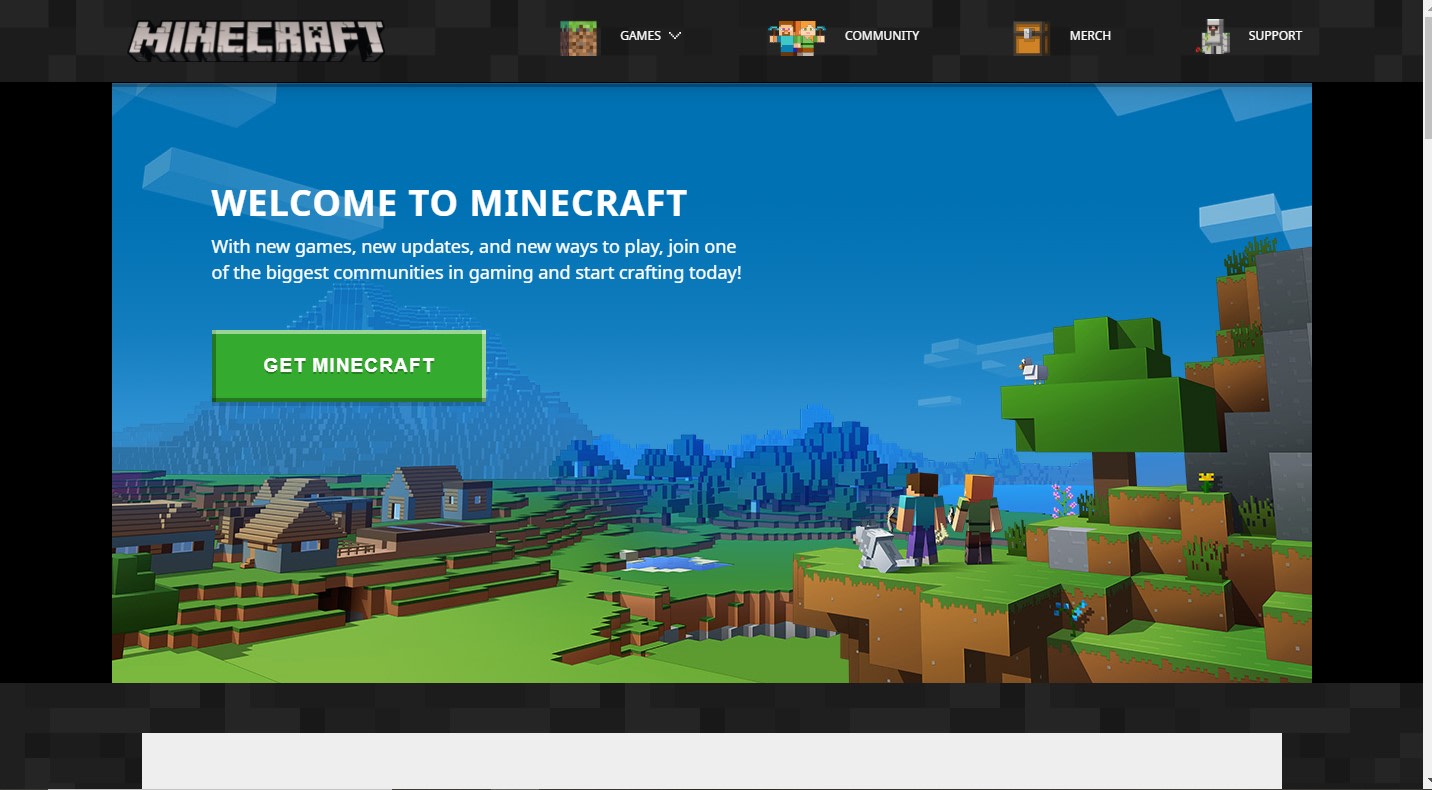Click the iron golem Support icon
The image size is (1432, 790).
[1214, 37]
